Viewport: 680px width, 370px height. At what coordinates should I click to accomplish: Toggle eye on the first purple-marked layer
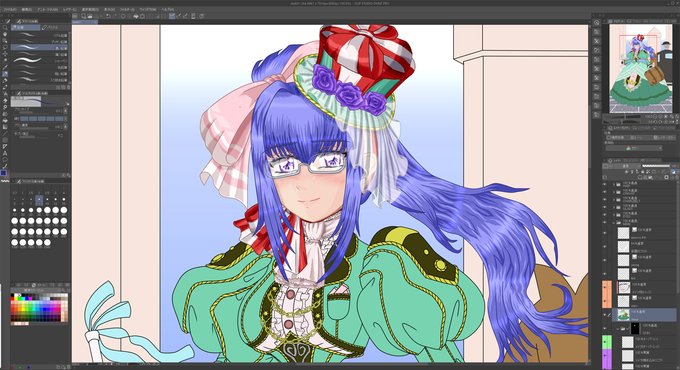(605, 355)
